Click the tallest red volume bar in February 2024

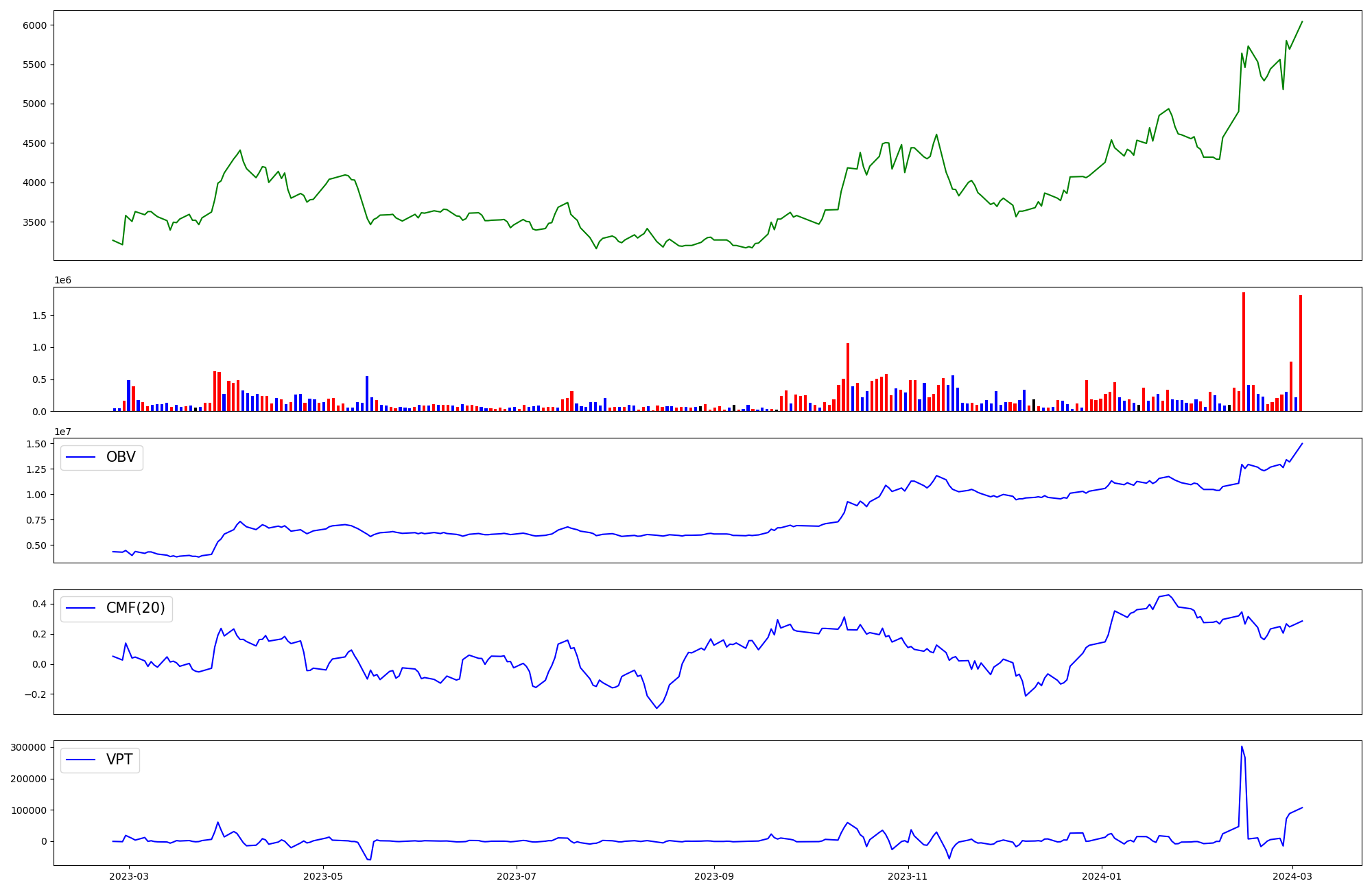coord(1243,351)
